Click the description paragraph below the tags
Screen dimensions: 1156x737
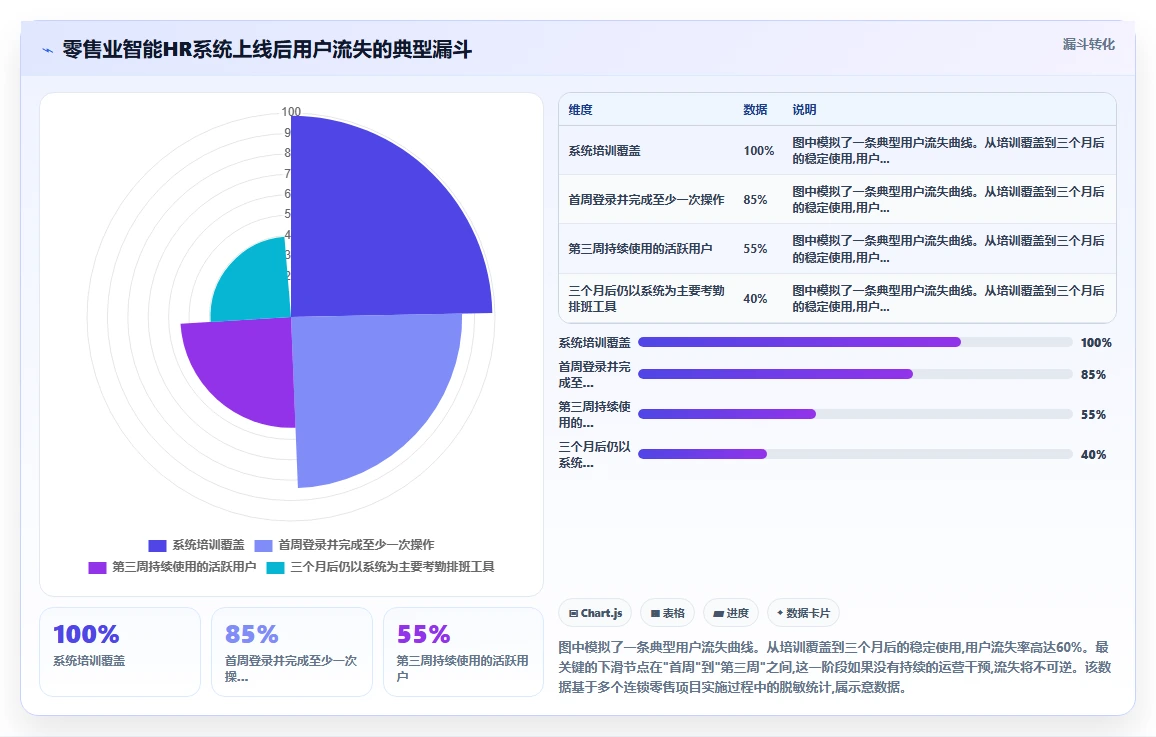coord(835,667)
